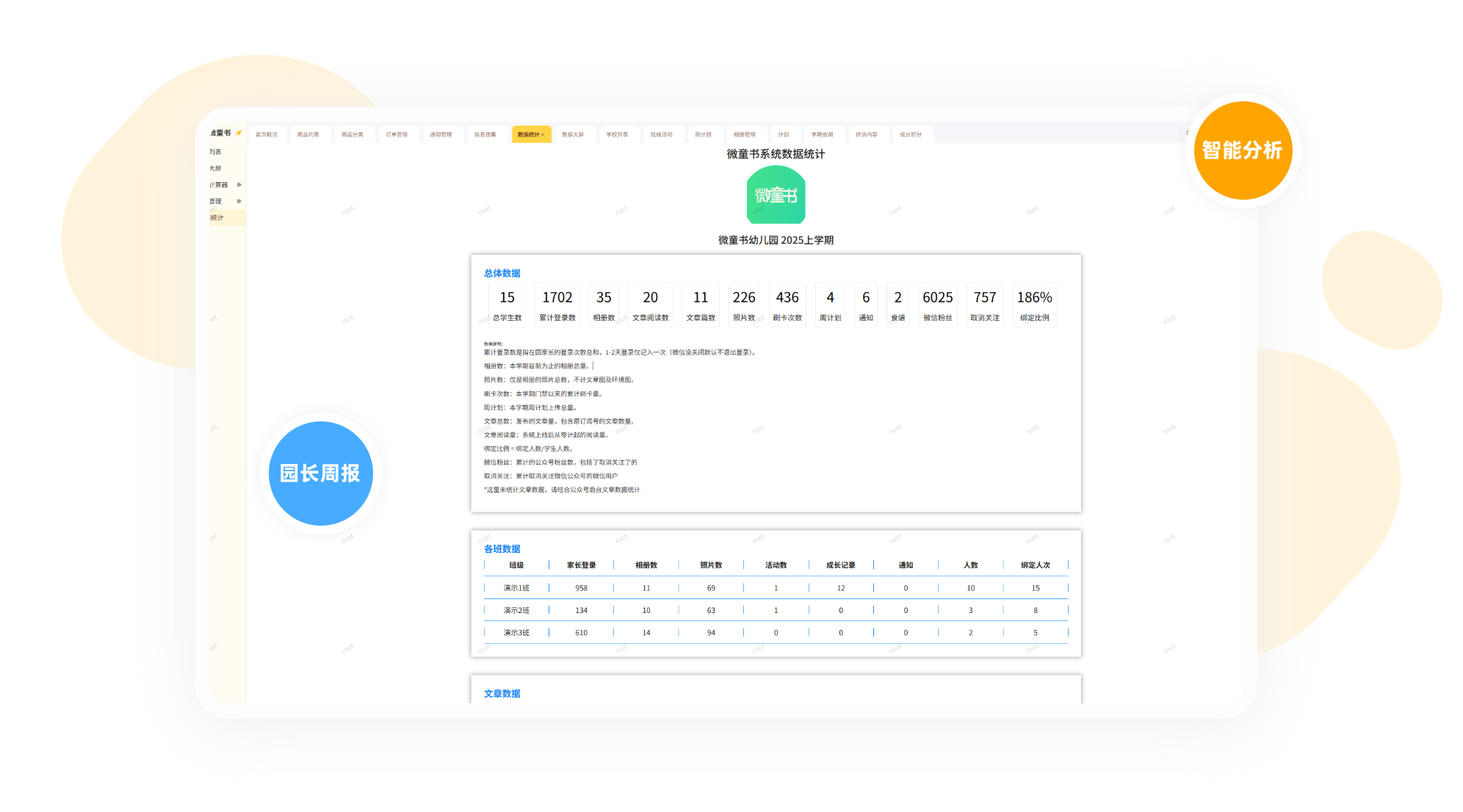Image resolution: width=1463 pixels, height=812 pixels.
Task: Select 大屏 in the left sidebar
Action: pos(215,168)
